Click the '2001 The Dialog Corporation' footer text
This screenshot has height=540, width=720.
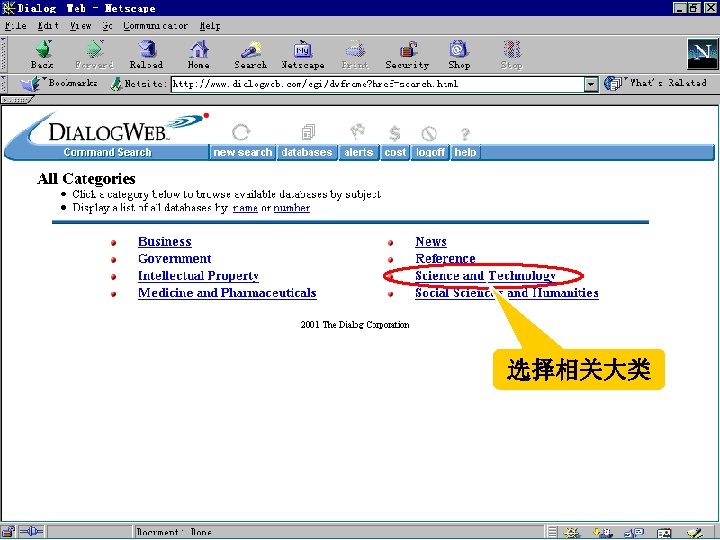tap(355, 325)
